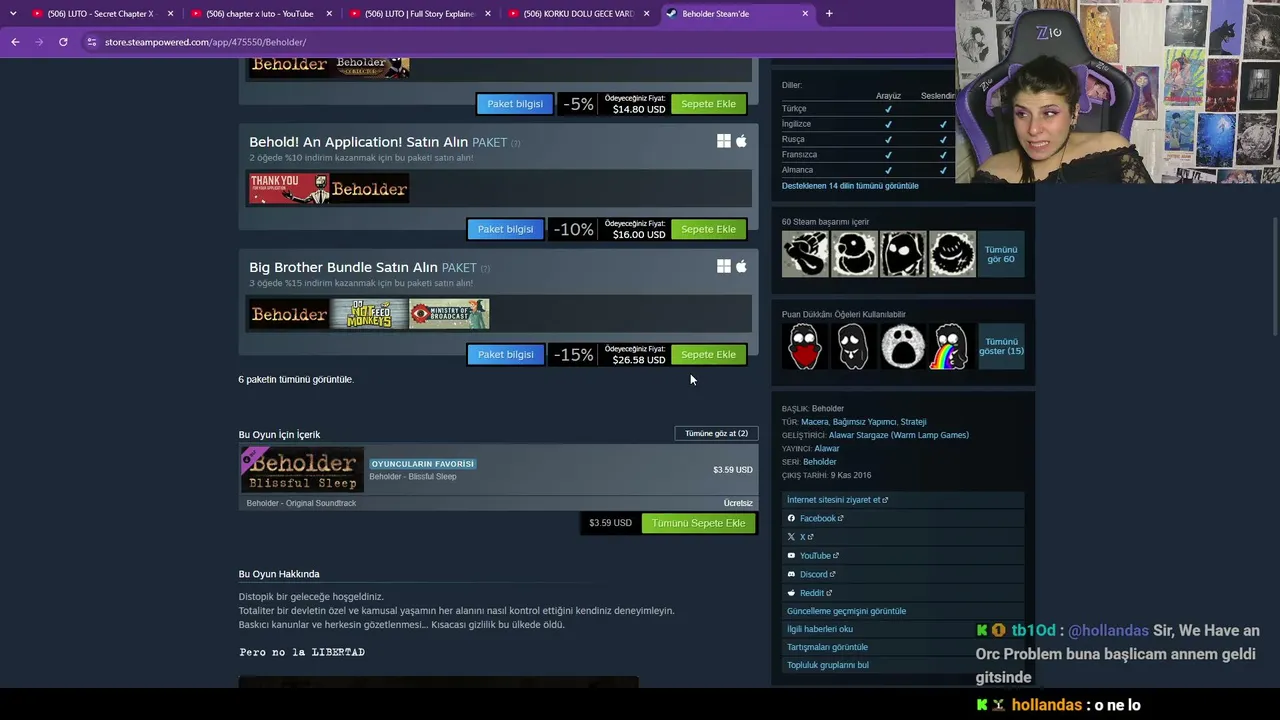Close the LUTO - Secret Chapter X tab
The width and height of the screenshot is (1280, 720).
pos(171,14)
